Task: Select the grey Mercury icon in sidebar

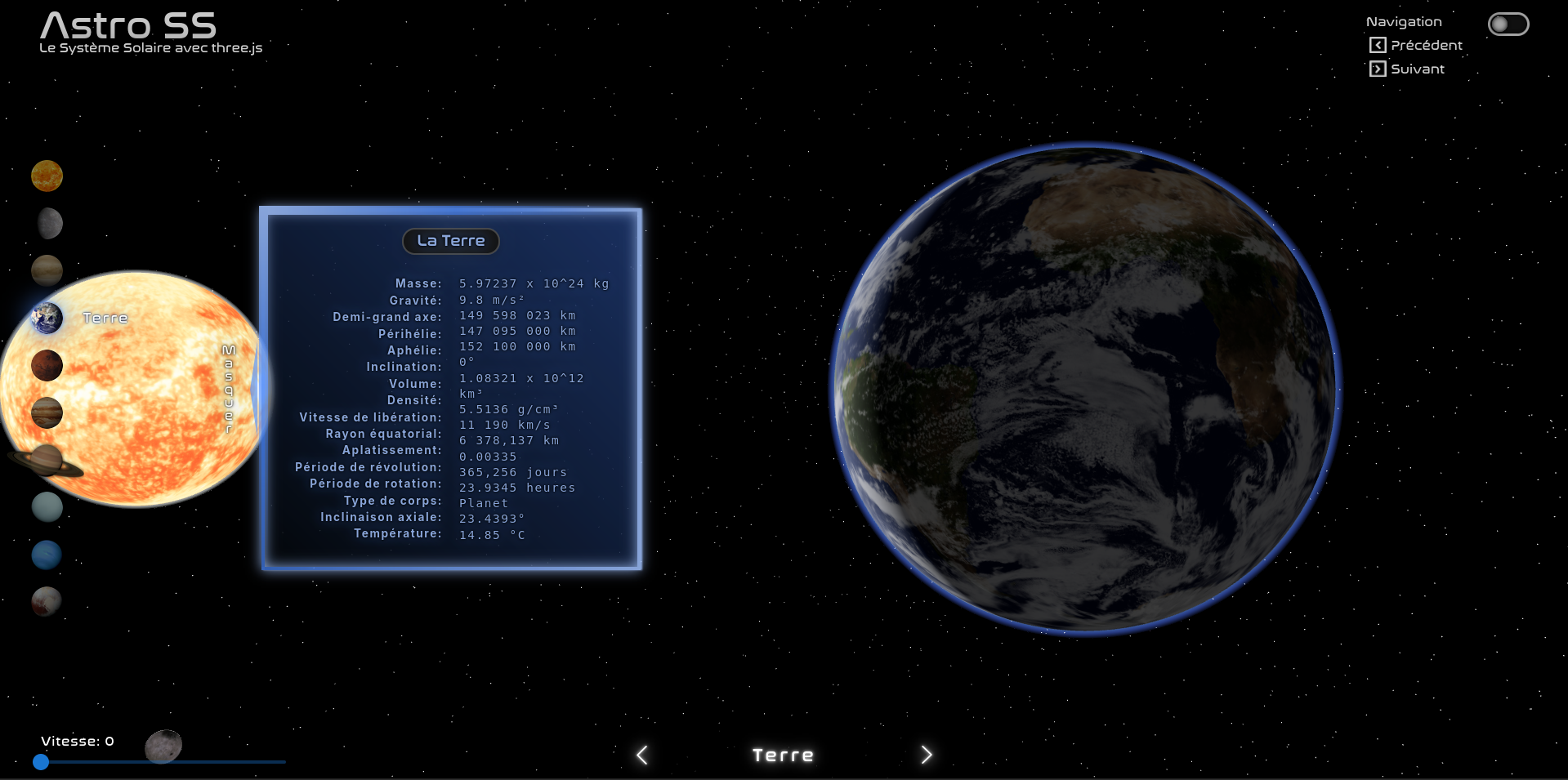Action: [49, 223]
